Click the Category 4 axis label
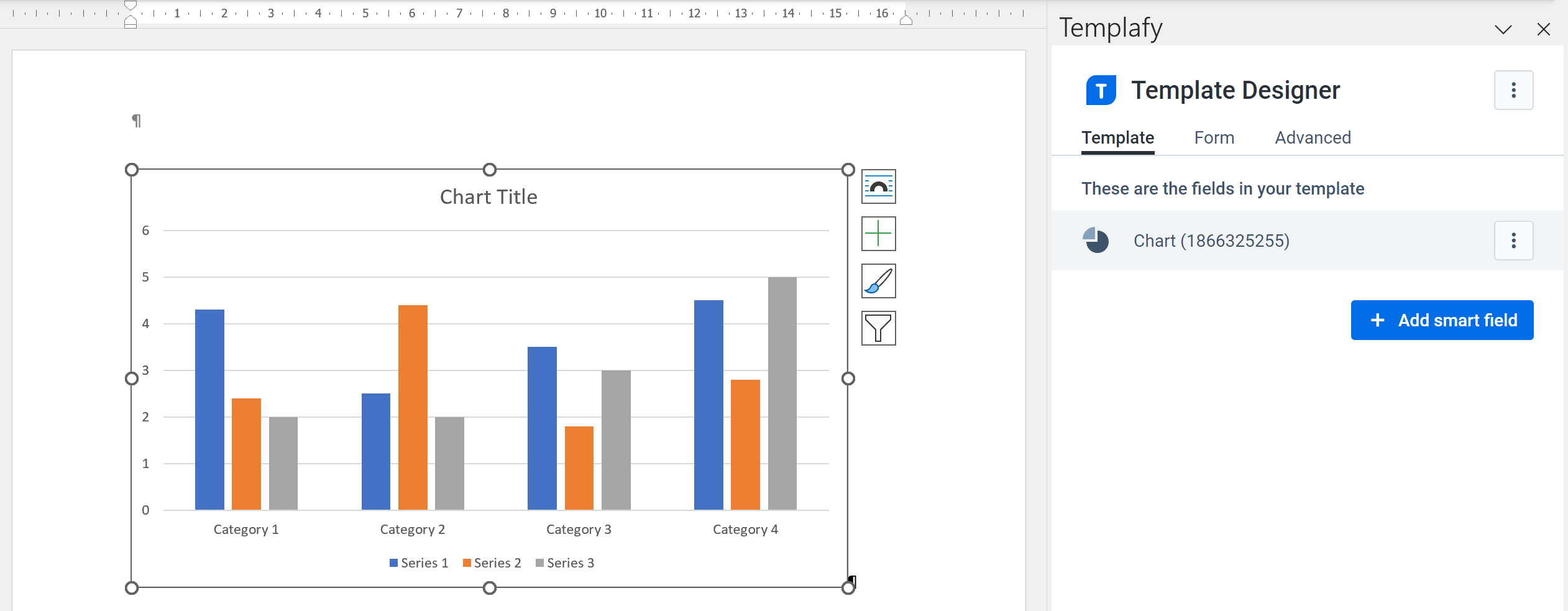The height and width of the screenshot is (611, 1568). point(745,529)
